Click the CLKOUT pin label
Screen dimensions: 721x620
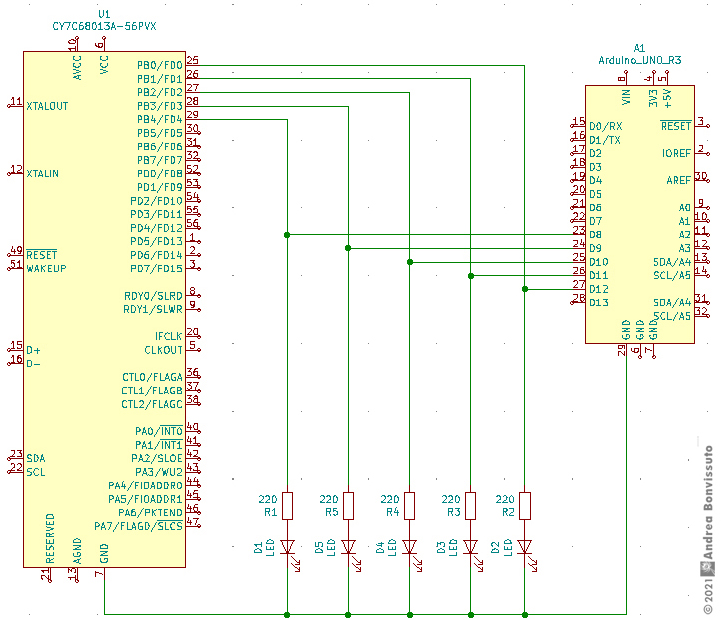[164, 350]
